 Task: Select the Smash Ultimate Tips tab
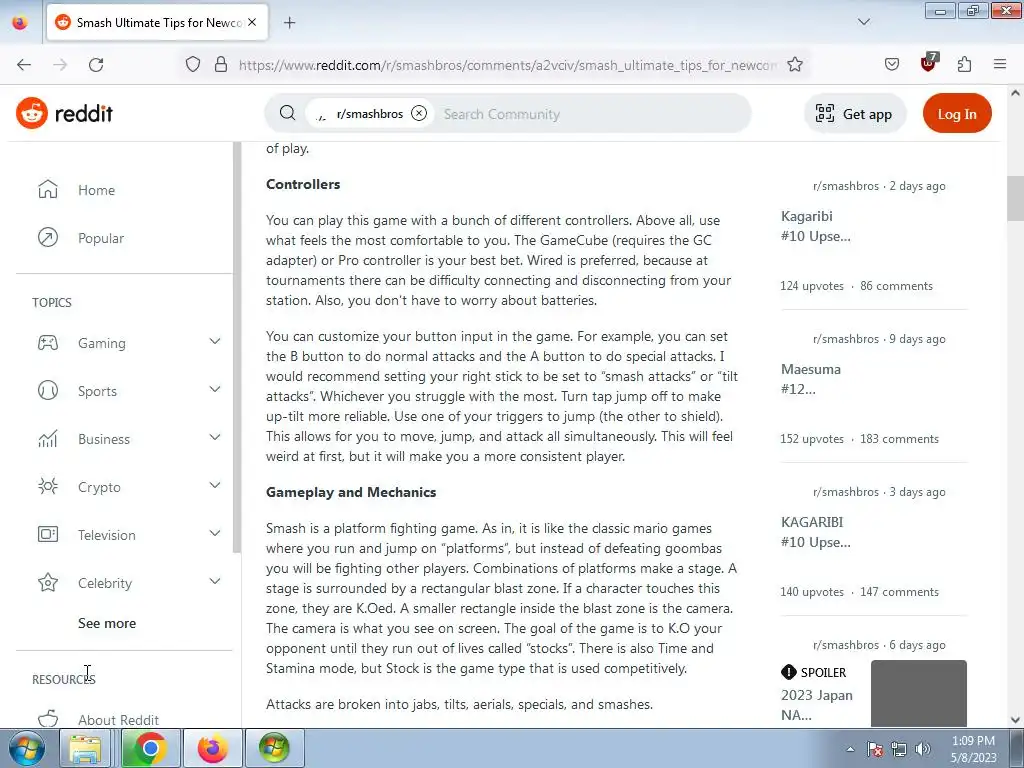point(157,22)
